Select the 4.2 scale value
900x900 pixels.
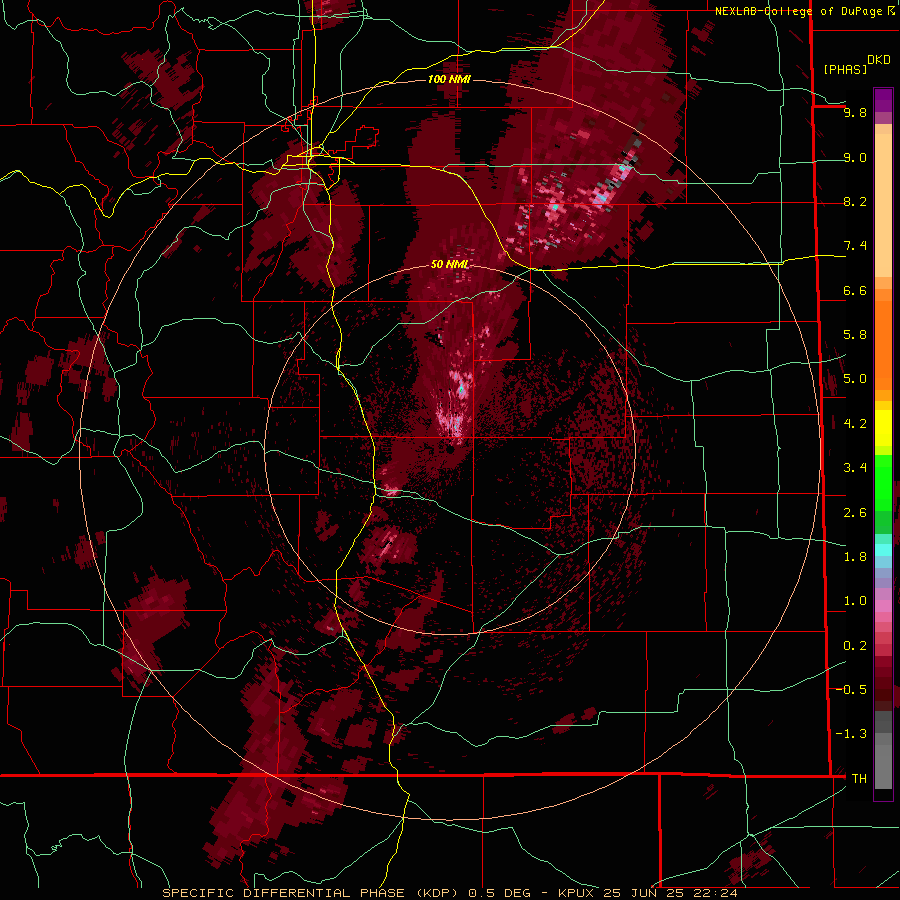[855, 424]
